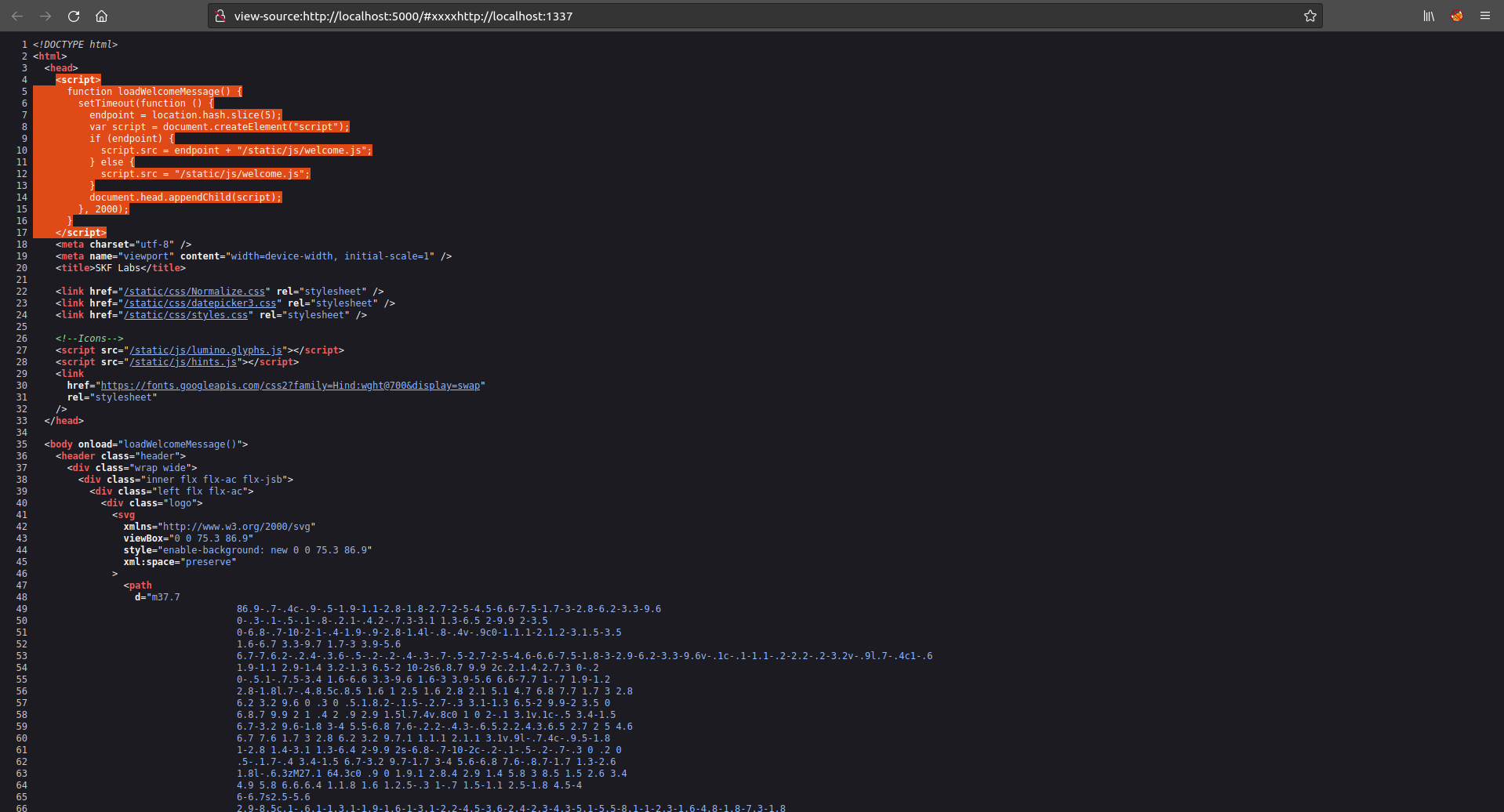Click the <!--Icons--> comment
Screen dimensions: 1504x812
[x=89, y=339]
